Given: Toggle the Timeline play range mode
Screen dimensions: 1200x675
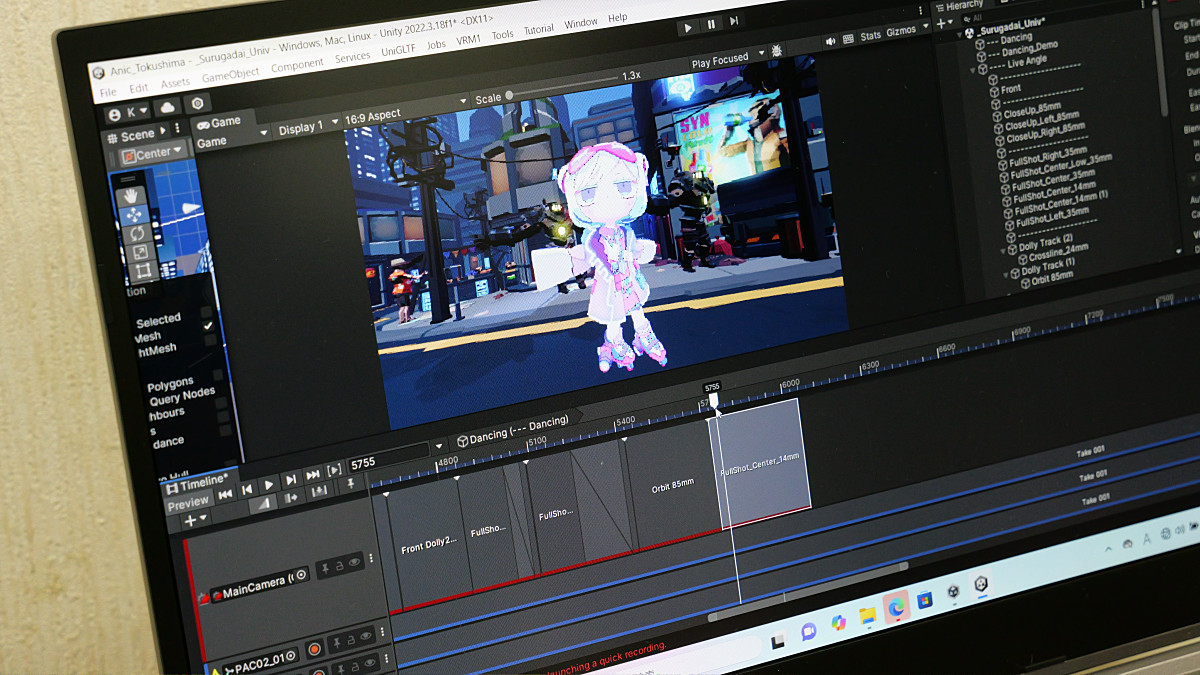Looking at the screenshot, I should click(334, 469).
